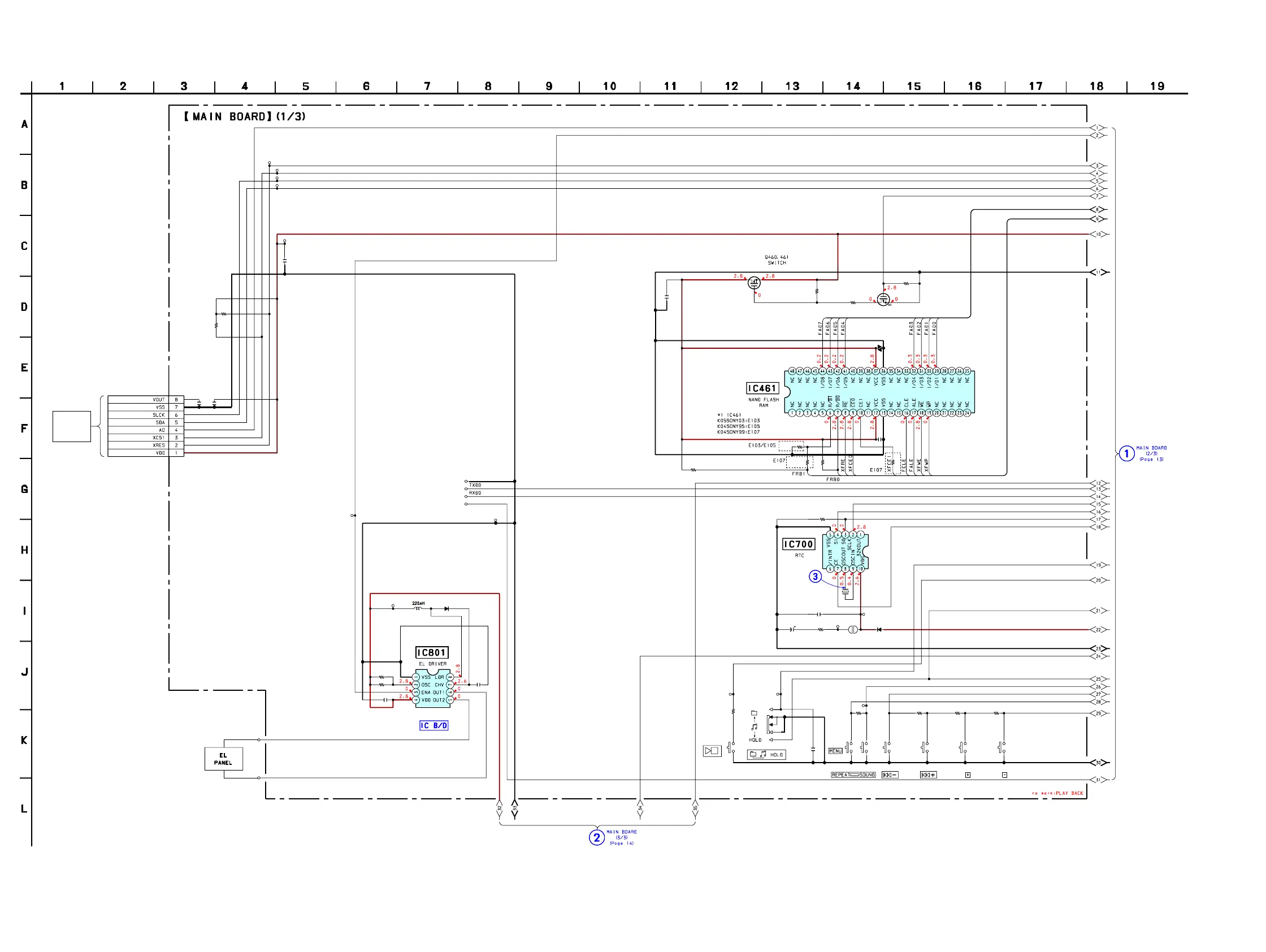
Task: Click the IC461 NAND flash label
Action: pos(762,388)
